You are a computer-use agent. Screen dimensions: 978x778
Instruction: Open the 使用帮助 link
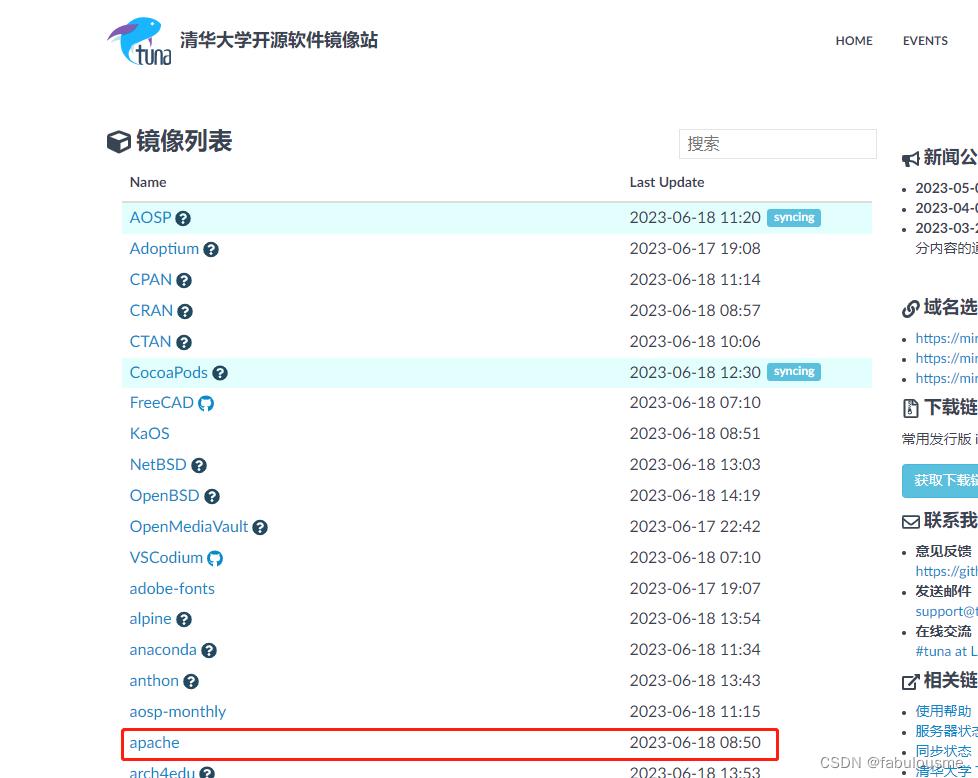(943, 711)
